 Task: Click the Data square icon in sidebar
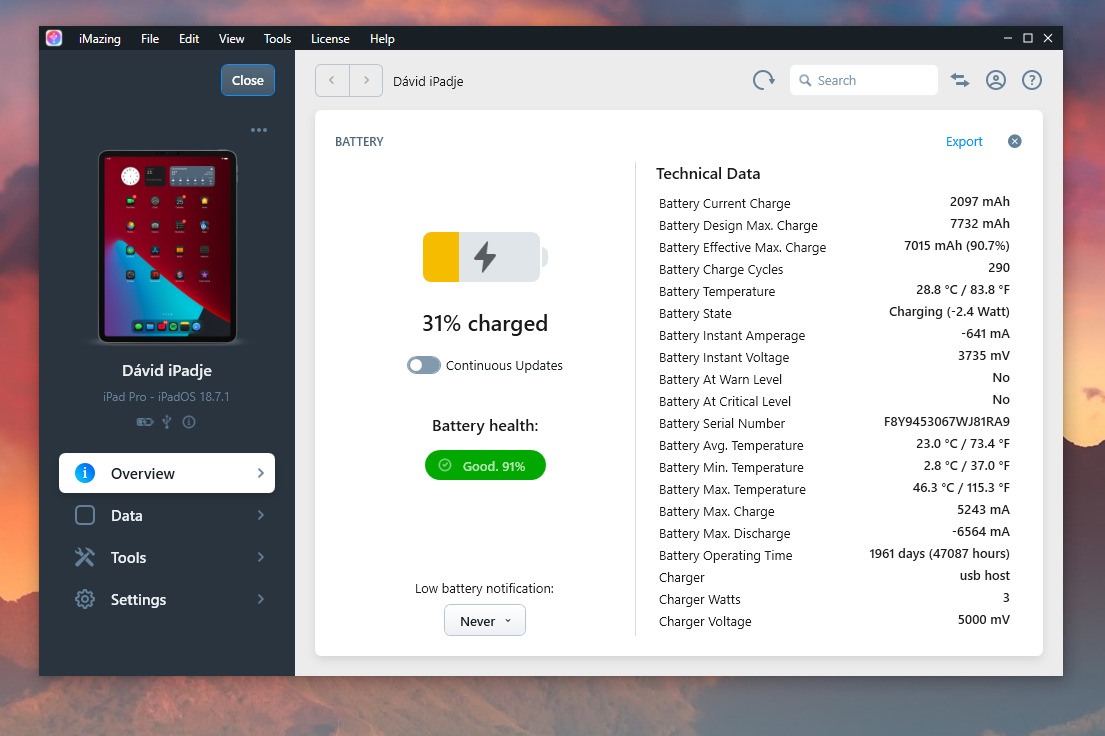pyautogui.click(x=85, y=515)
